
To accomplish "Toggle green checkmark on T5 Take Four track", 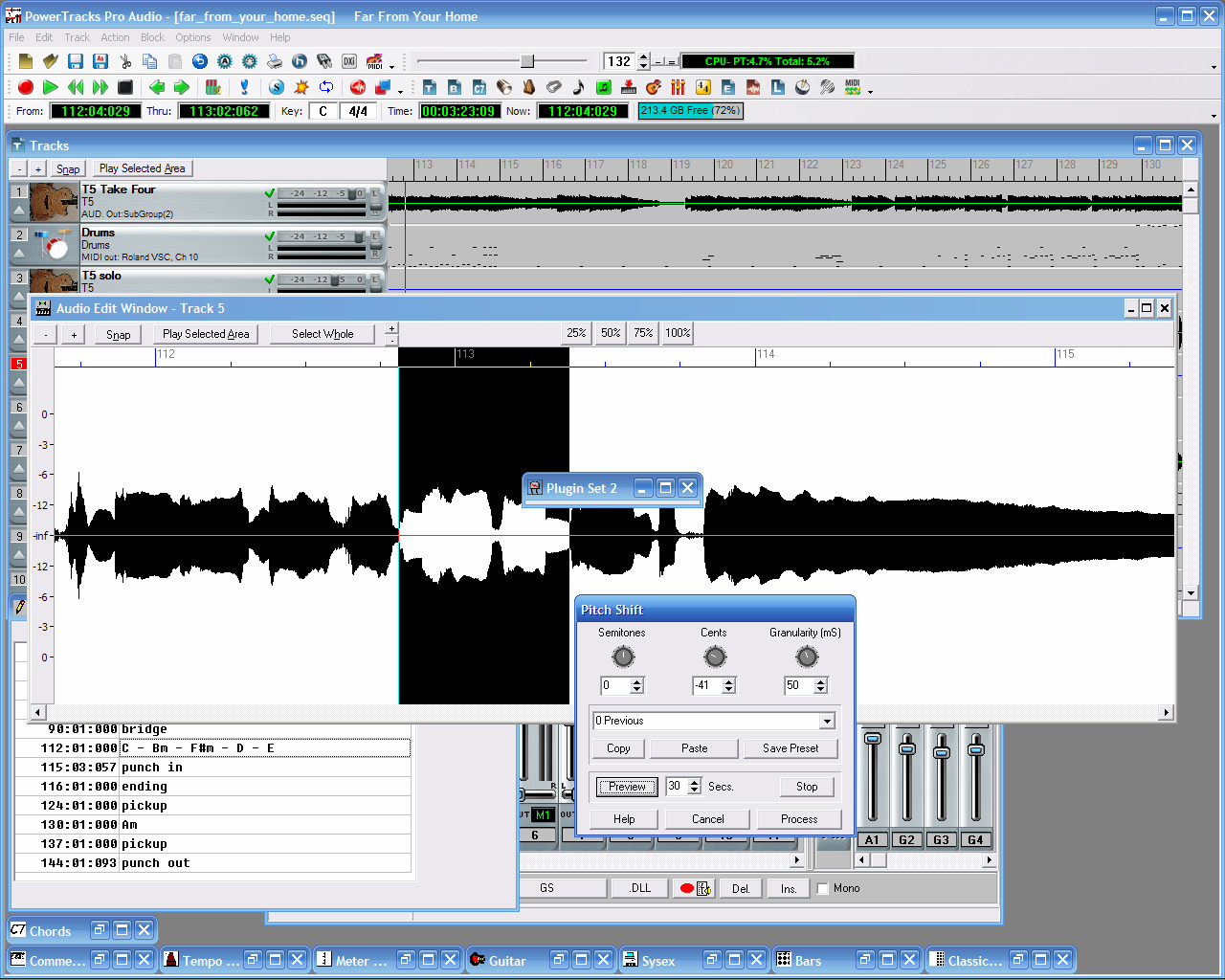I will [x=270, y=193].
